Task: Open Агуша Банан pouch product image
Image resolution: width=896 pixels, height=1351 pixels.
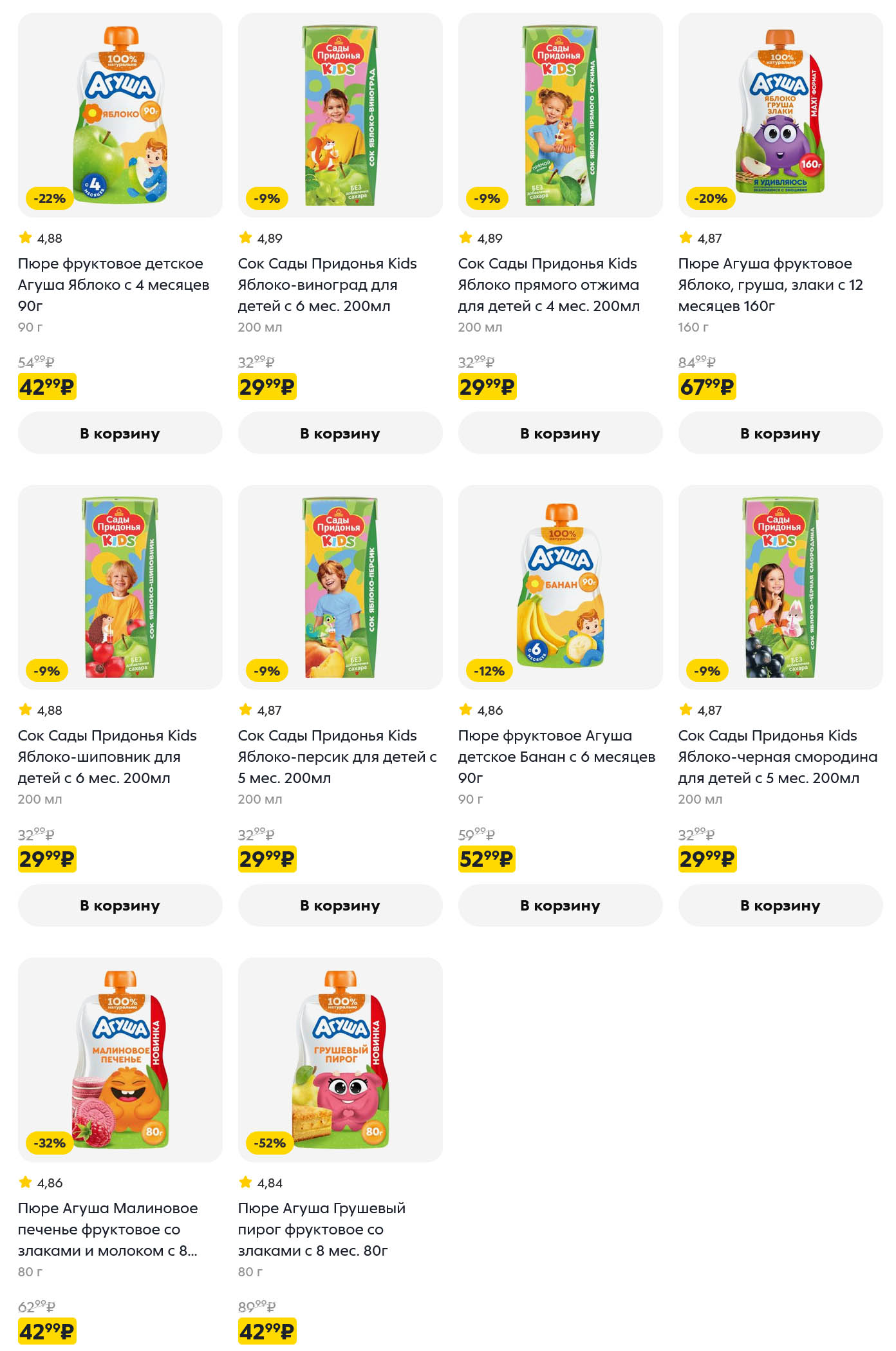Action: point(561,587)
